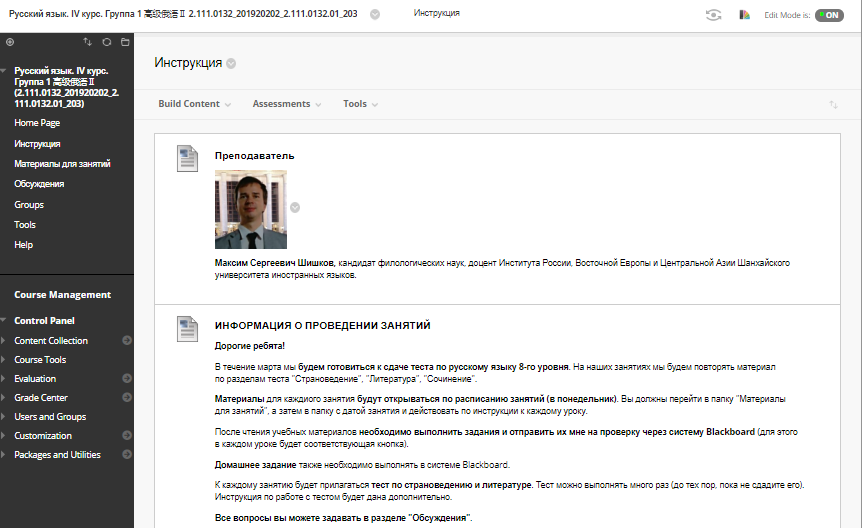Open Content Collection arrow icon
The width and height of the screenshot is (862, 528).
click(x=127, y=341)
